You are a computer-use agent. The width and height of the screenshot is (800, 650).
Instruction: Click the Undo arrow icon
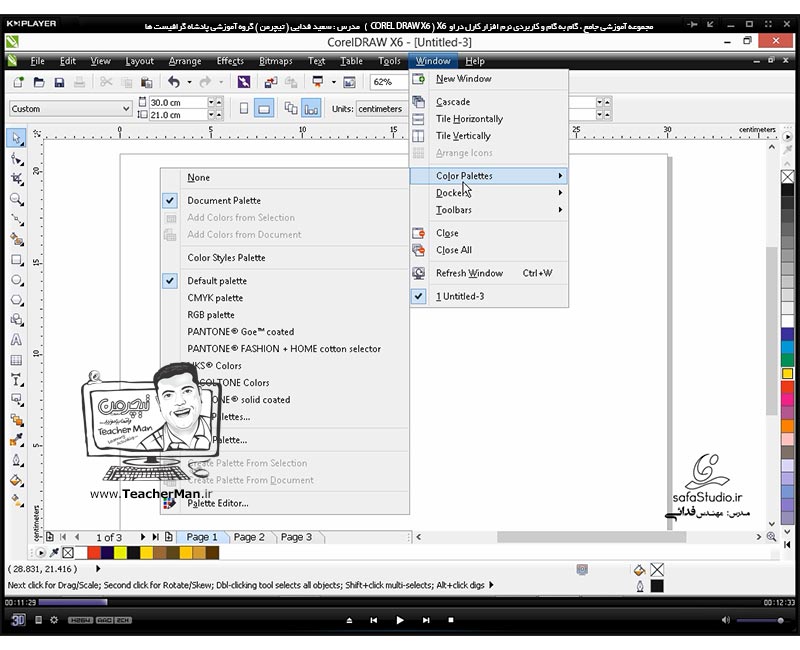174,82
